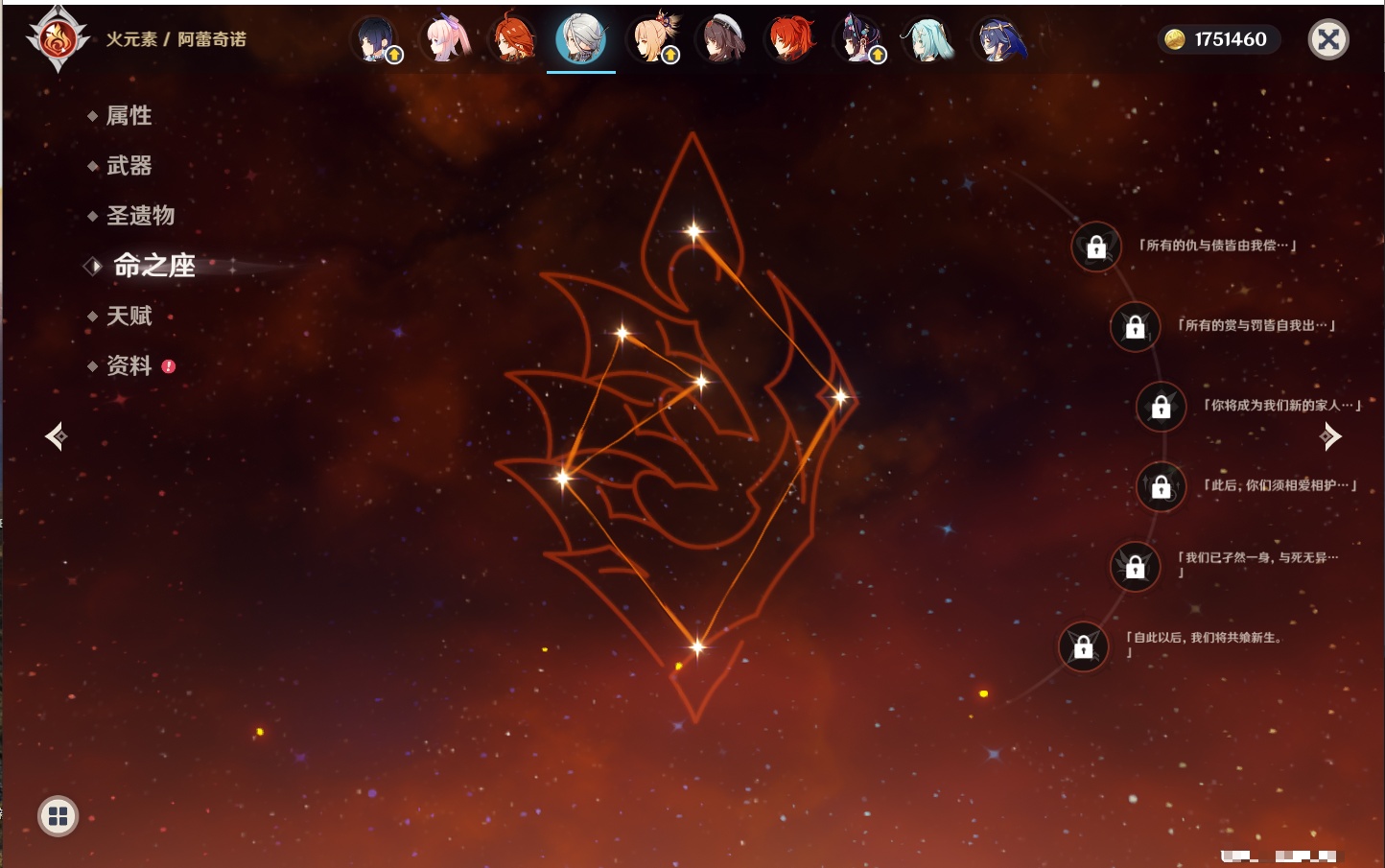Click the locked node next to 「我们已孑然一身, 与死无异…」
Viewport: 1385px width, 868px height.
[x=1135, y=566]
